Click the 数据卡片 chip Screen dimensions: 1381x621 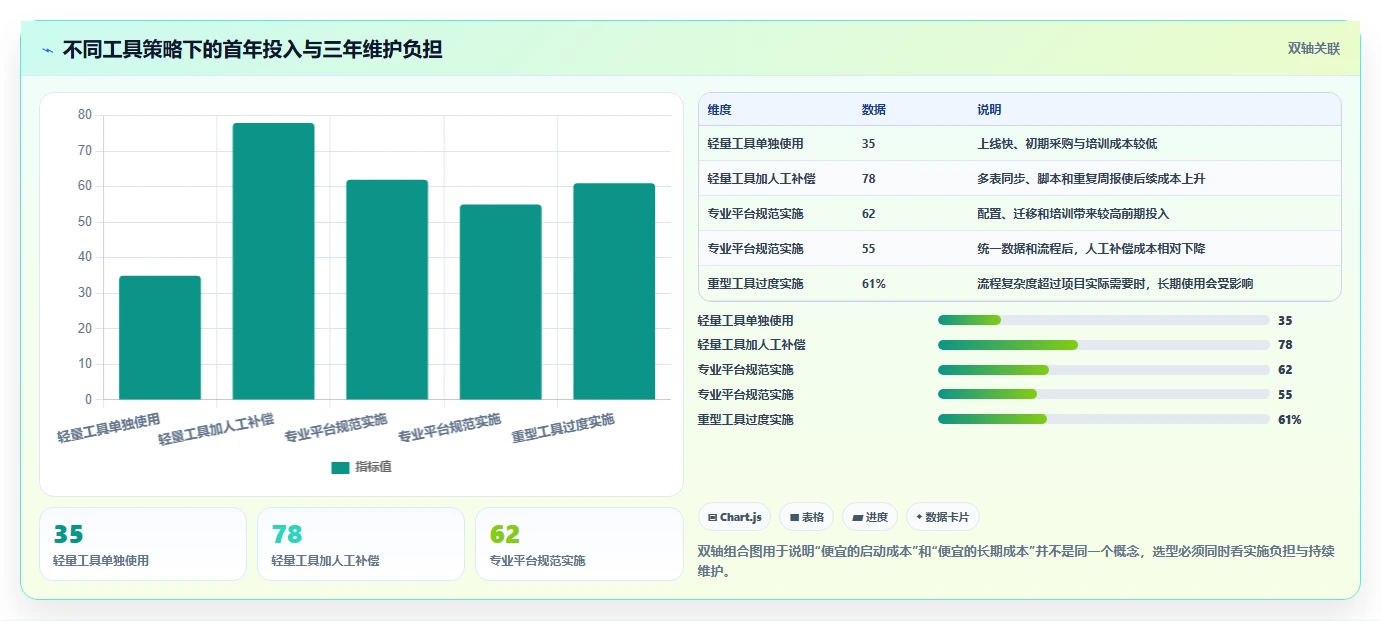point(942,517)
